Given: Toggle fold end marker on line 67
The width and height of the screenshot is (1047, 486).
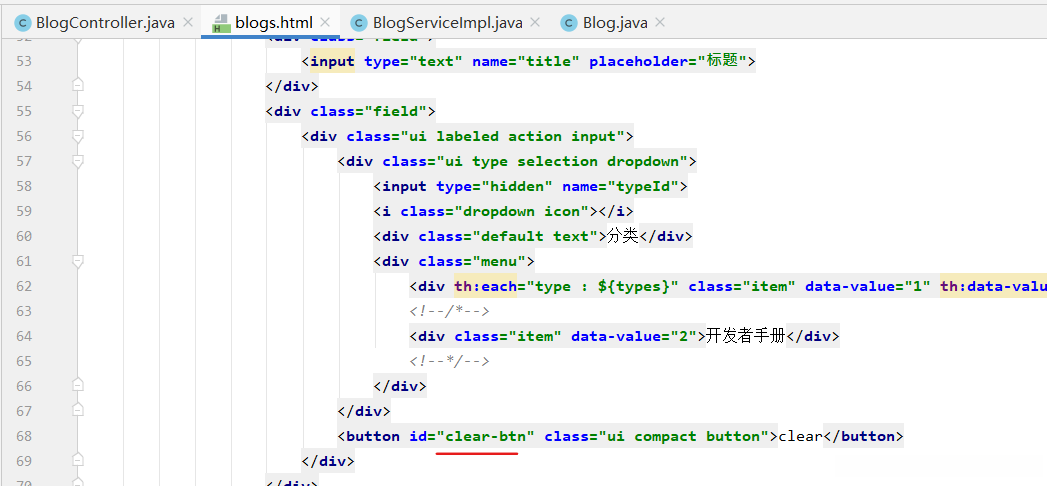Looking at the screenshot, I should click(x=78, y=411).
